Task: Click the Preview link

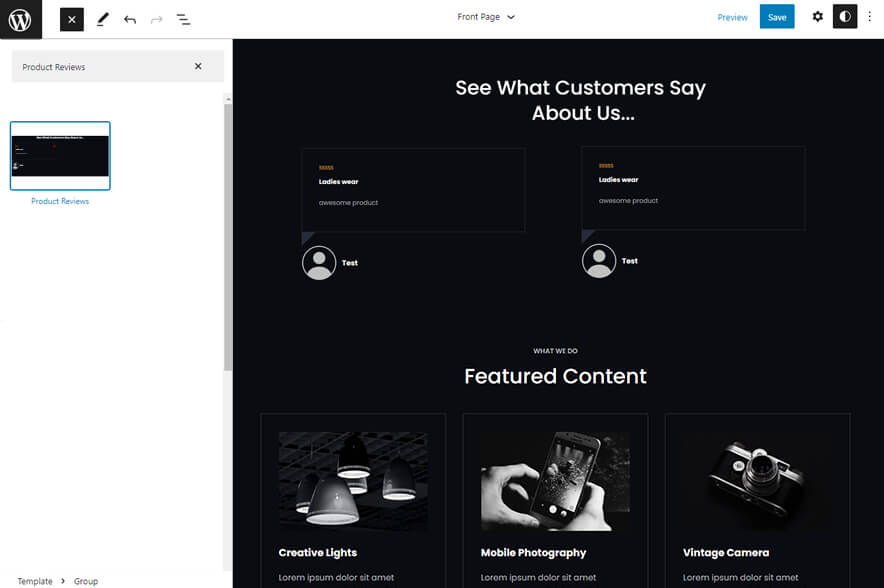Action: click(733, 17)
